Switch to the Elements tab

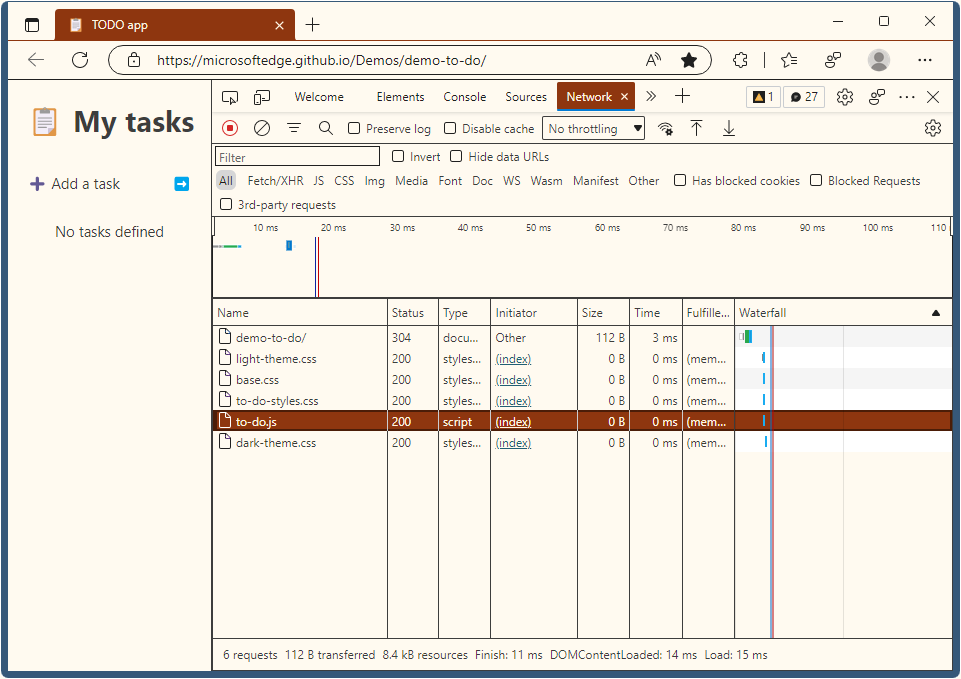[400, 96]
